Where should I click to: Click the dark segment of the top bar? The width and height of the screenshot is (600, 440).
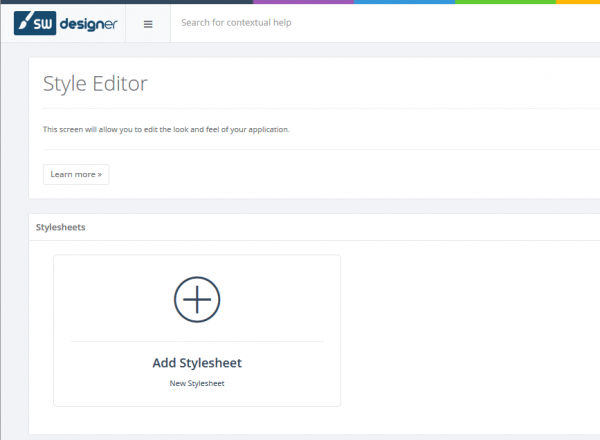click(x=125, y=2)
